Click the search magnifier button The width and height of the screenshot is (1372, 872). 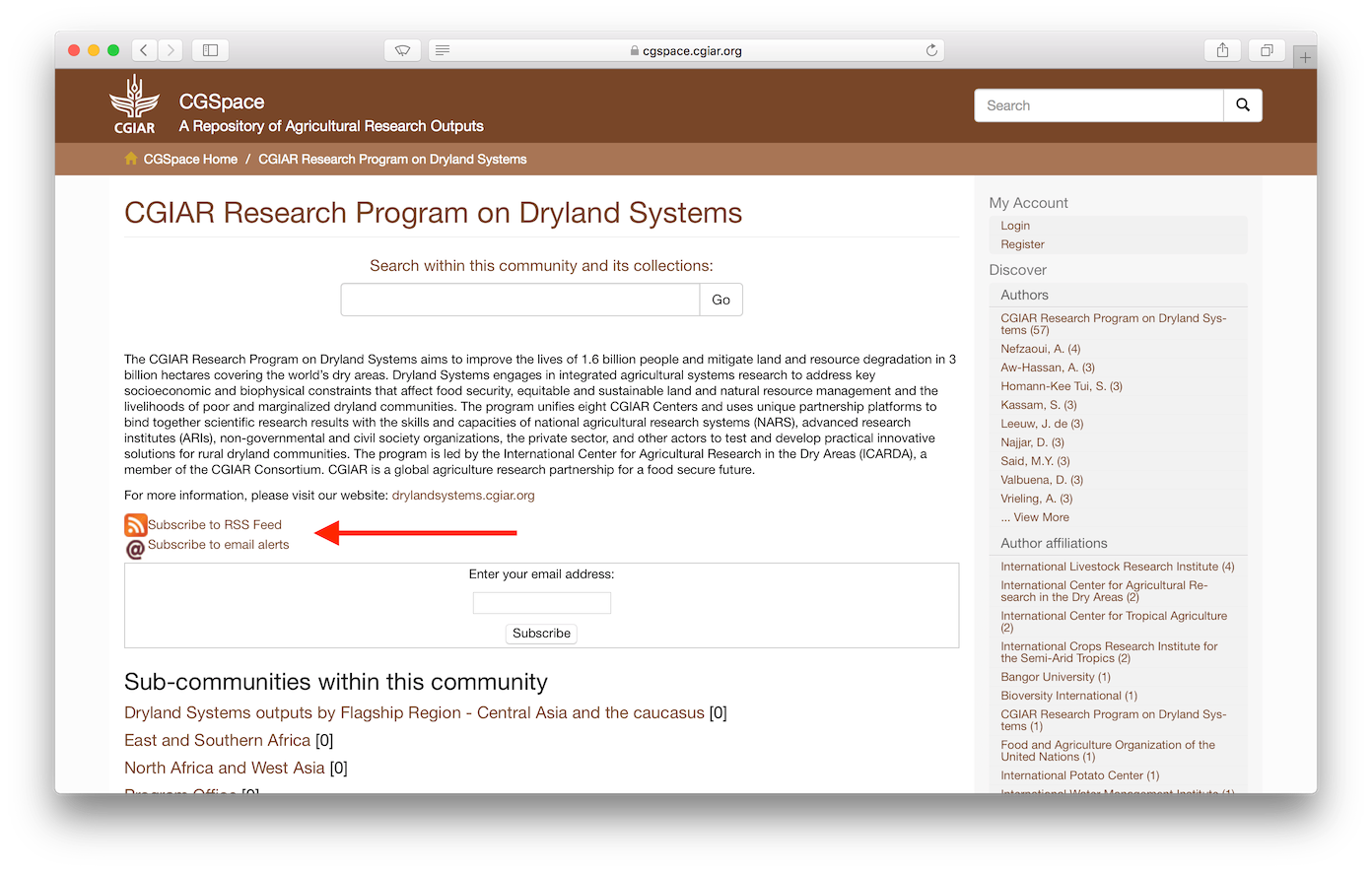1243,105
